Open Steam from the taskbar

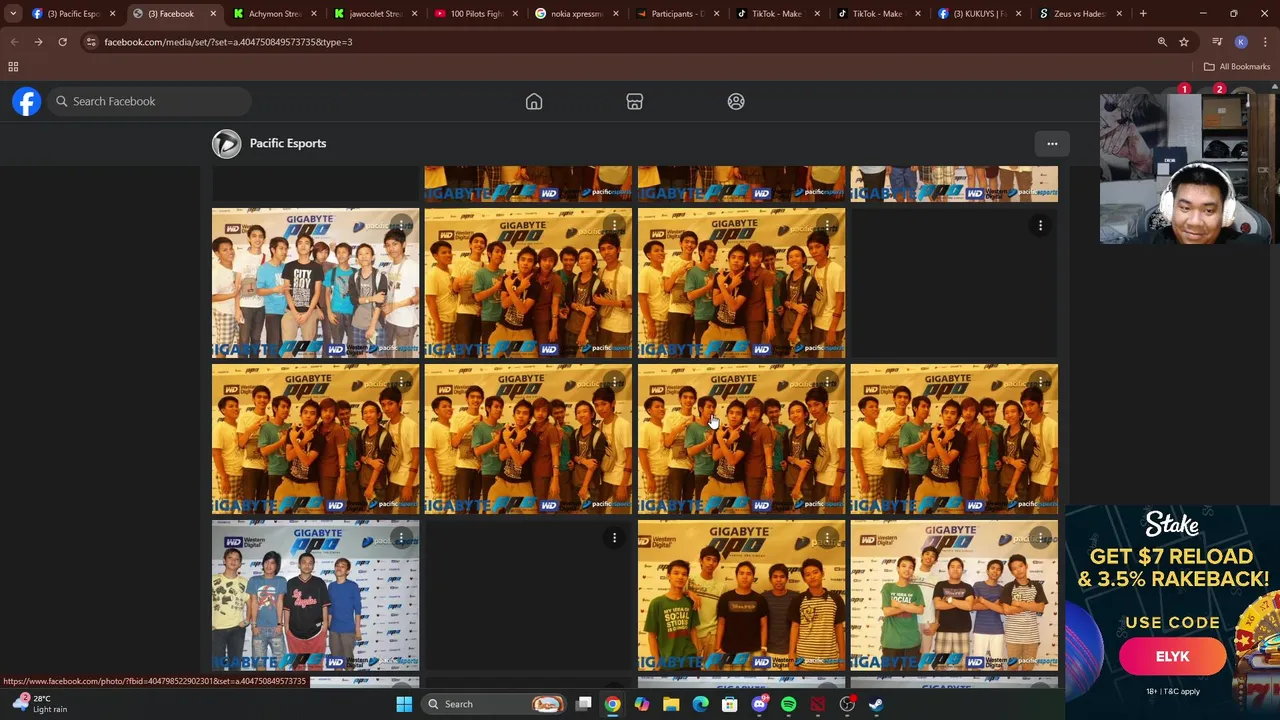point(876,704)
